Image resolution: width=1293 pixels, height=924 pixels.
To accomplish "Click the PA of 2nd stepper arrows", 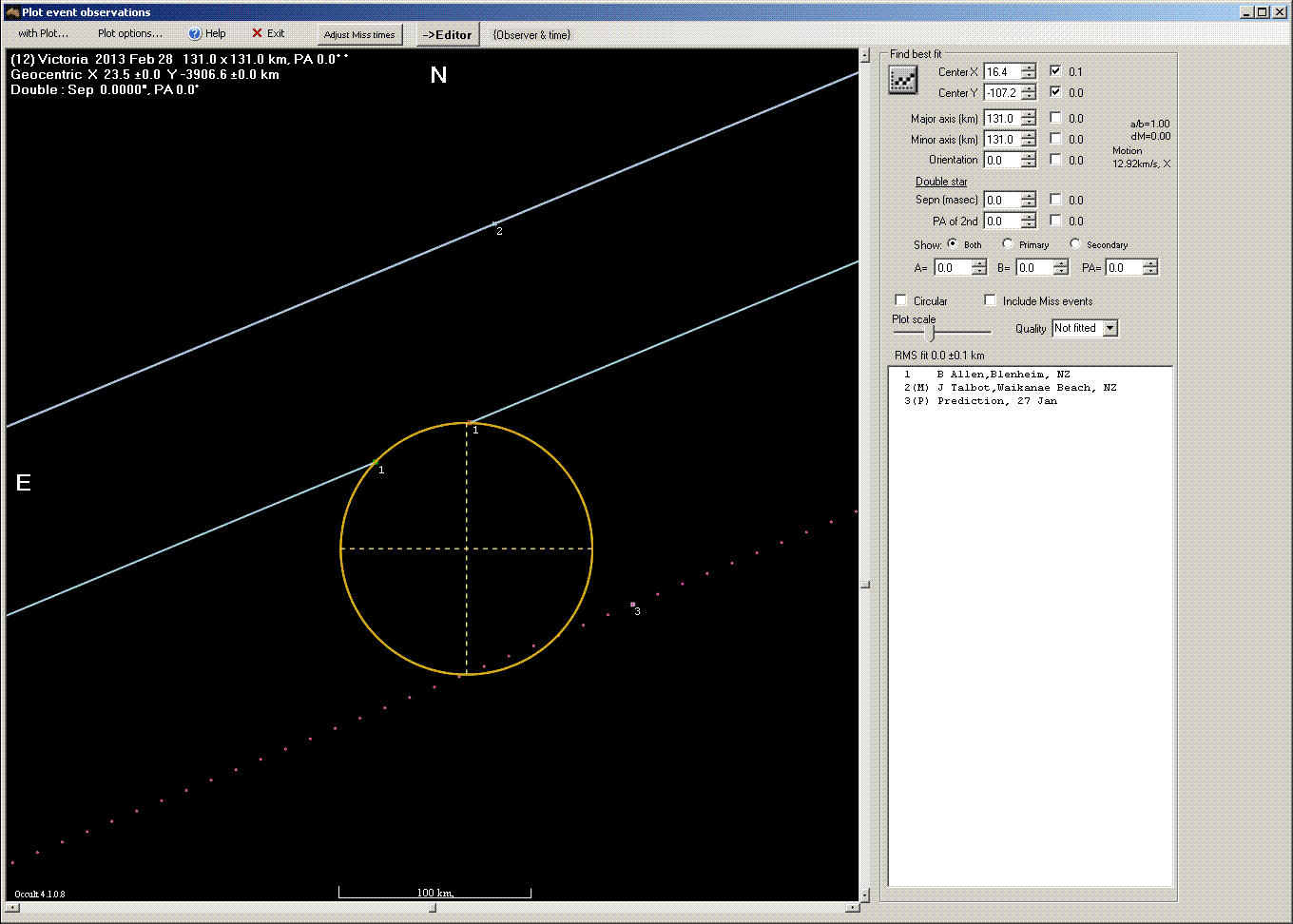I will [1028, 221].
